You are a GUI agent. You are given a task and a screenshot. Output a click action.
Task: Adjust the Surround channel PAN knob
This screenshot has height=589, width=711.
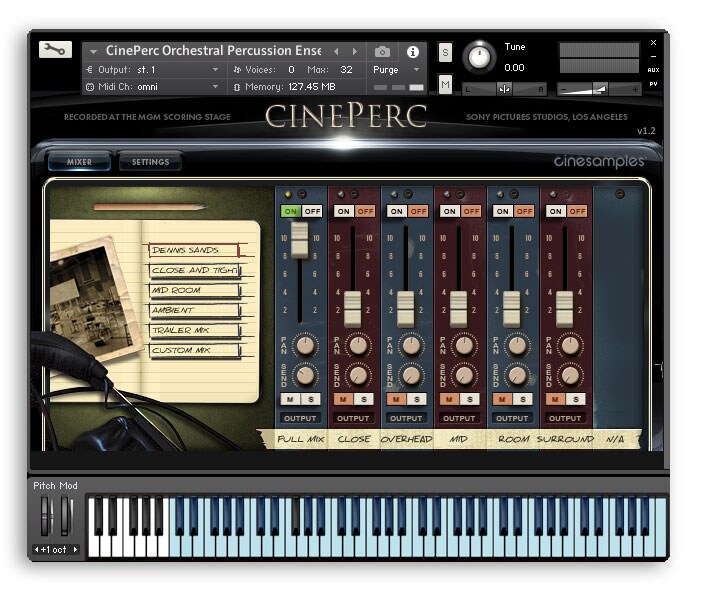570,346
